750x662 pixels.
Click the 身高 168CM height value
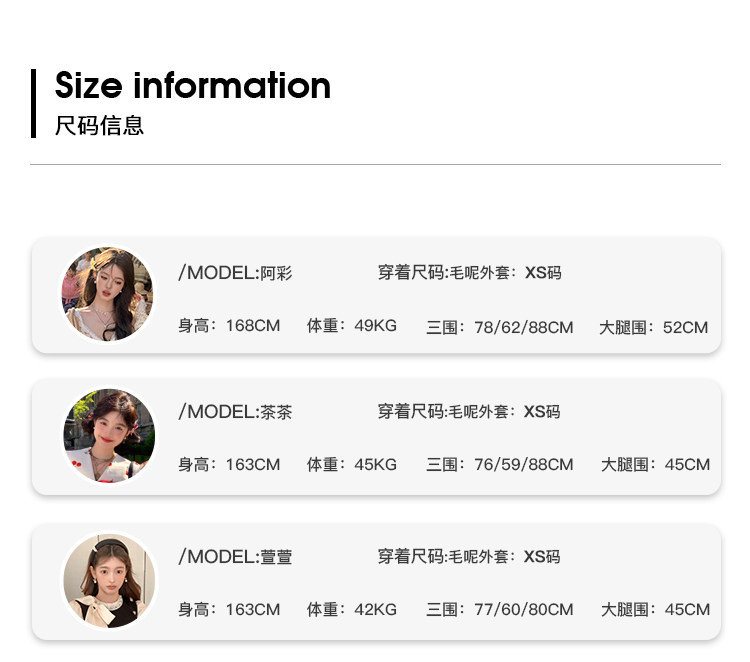pyautogui.click(x=229, y=327)
